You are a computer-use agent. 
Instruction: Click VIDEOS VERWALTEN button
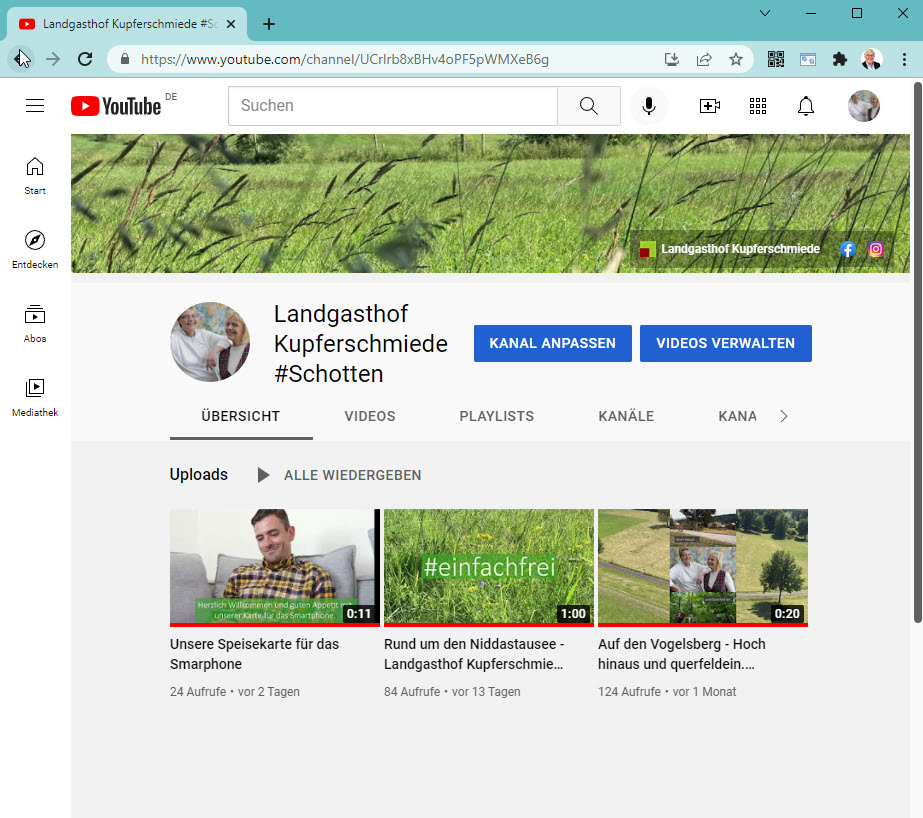[725, 343]
